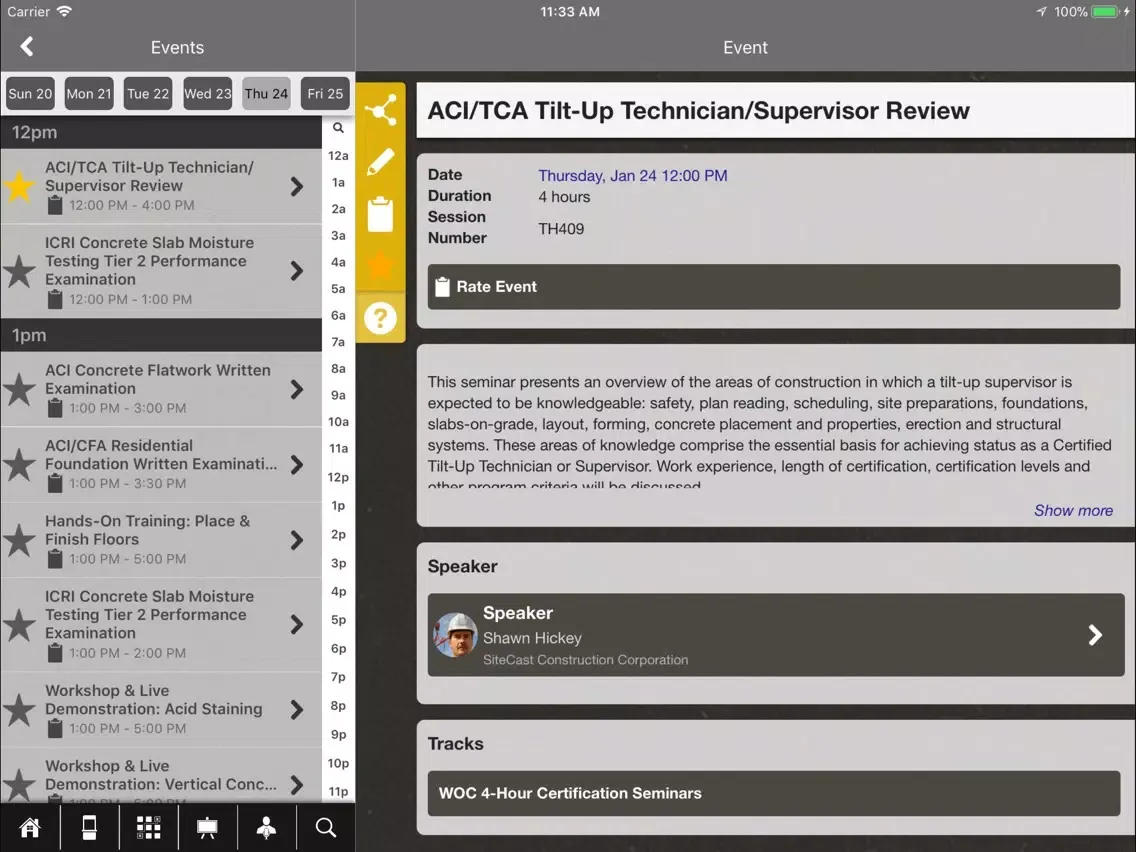Tap the pencil notes icon

pyautogui.click(x=380, y=162)
